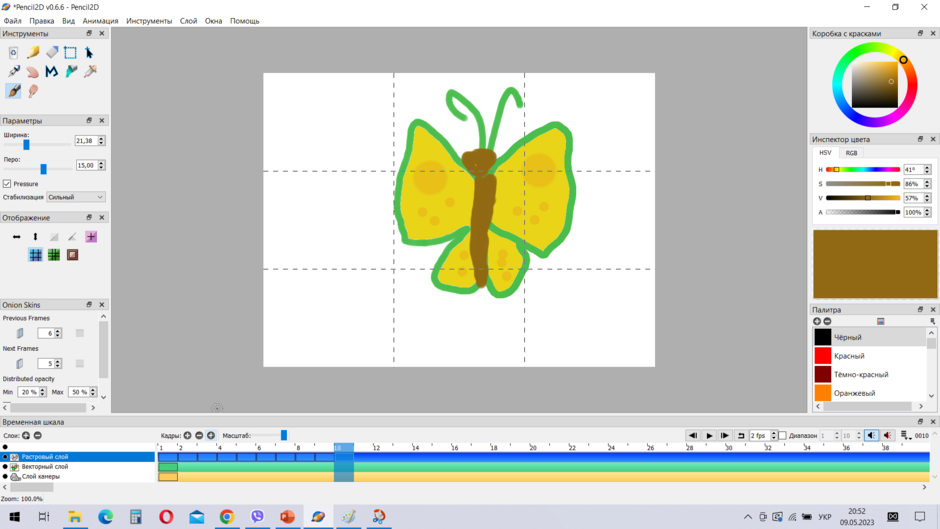Image resolution: width=940 pixels, height=529 pixels.
Task: Select the Eraser tool
Action: coord(52,53)
